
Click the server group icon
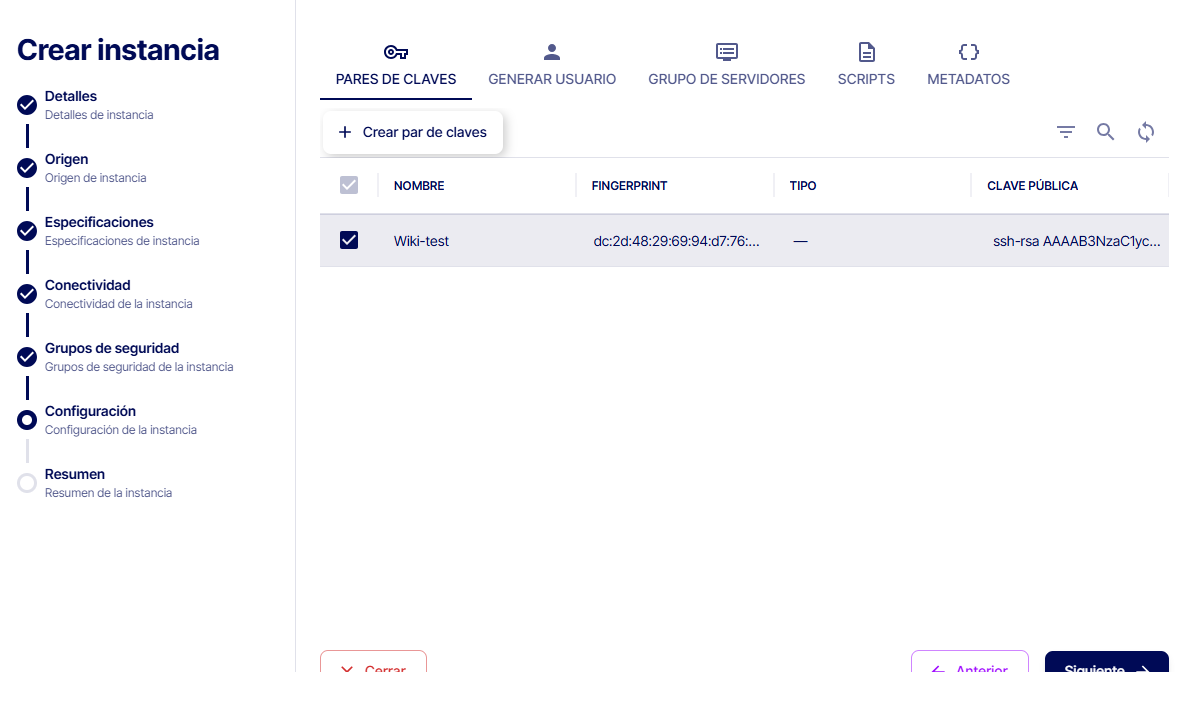[727, 52]
